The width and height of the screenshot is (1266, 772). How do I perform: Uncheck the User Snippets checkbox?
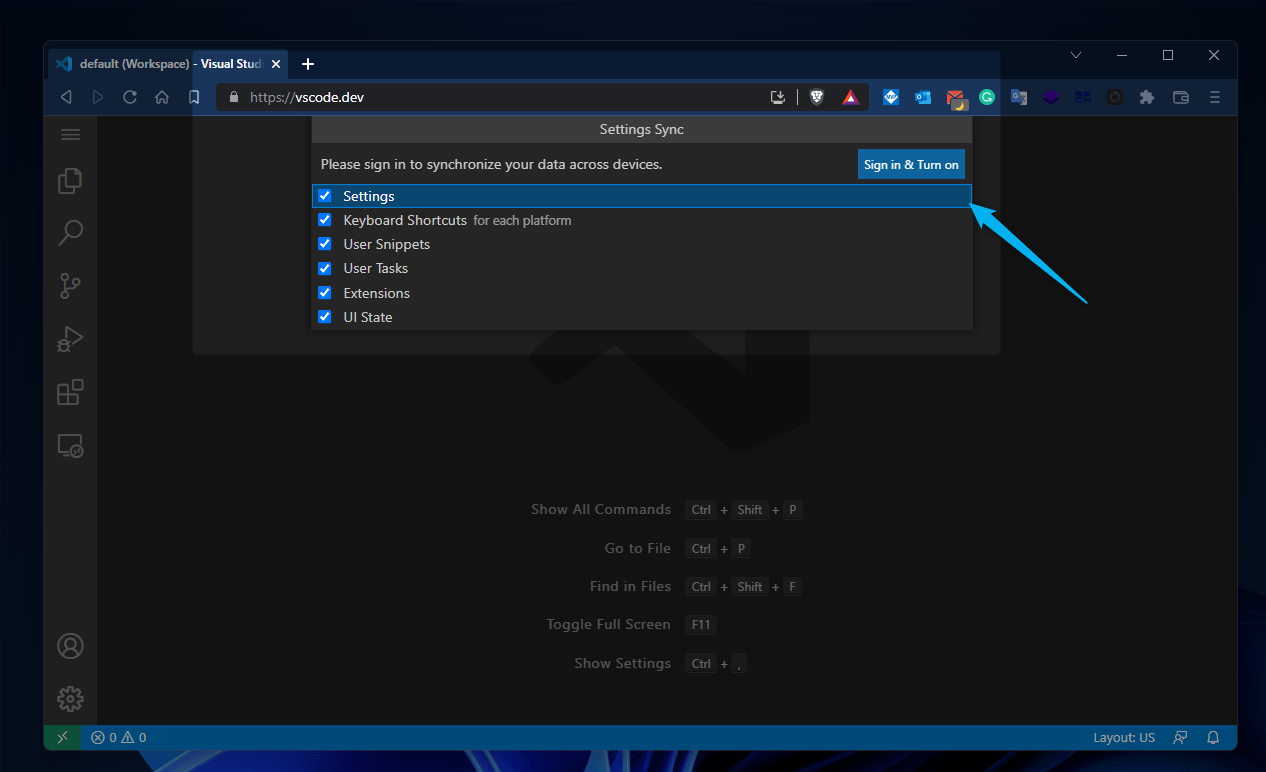click(324, 244)
